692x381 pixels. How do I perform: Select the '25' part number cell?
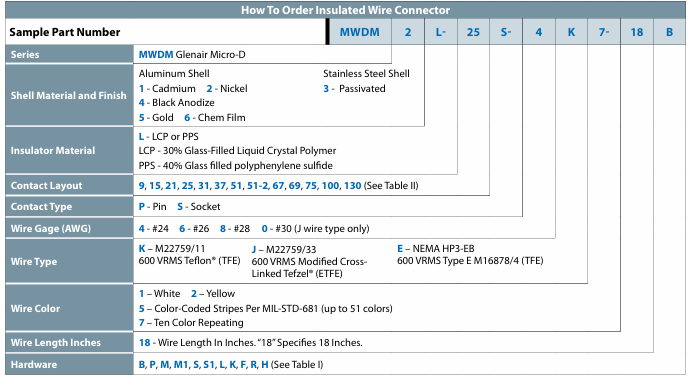click(473, 32)
